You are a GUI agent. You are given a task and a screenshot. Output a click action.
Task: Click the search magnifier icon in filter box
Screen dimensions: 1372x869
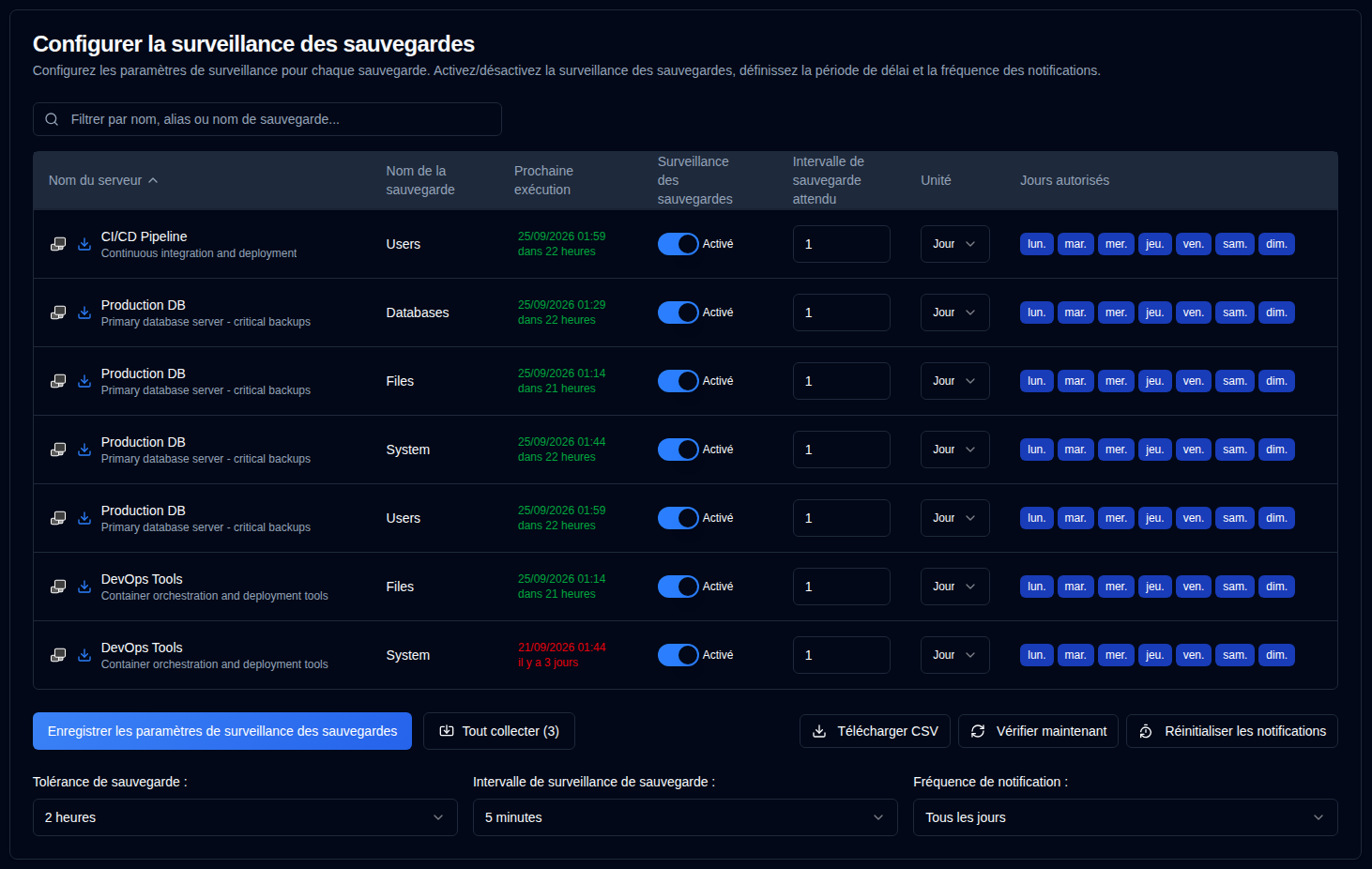coord(52,119)
